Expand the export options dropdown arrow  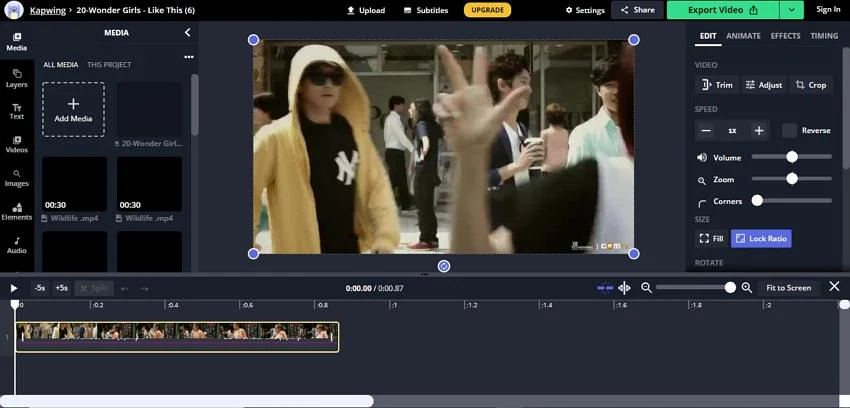click(x=791, y=10)
